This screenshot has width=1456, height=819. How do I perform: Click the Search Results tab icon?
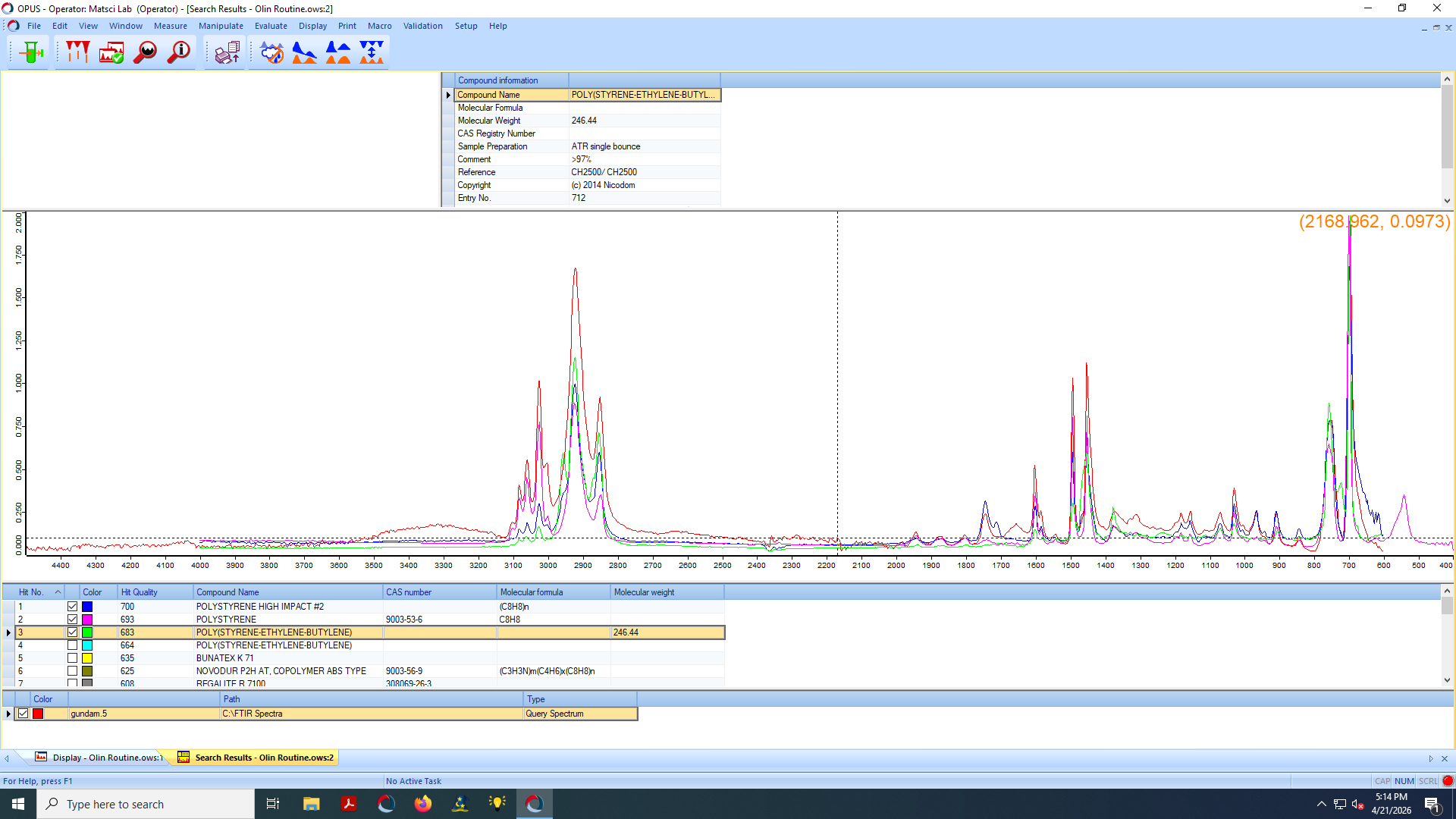(184, 757)
